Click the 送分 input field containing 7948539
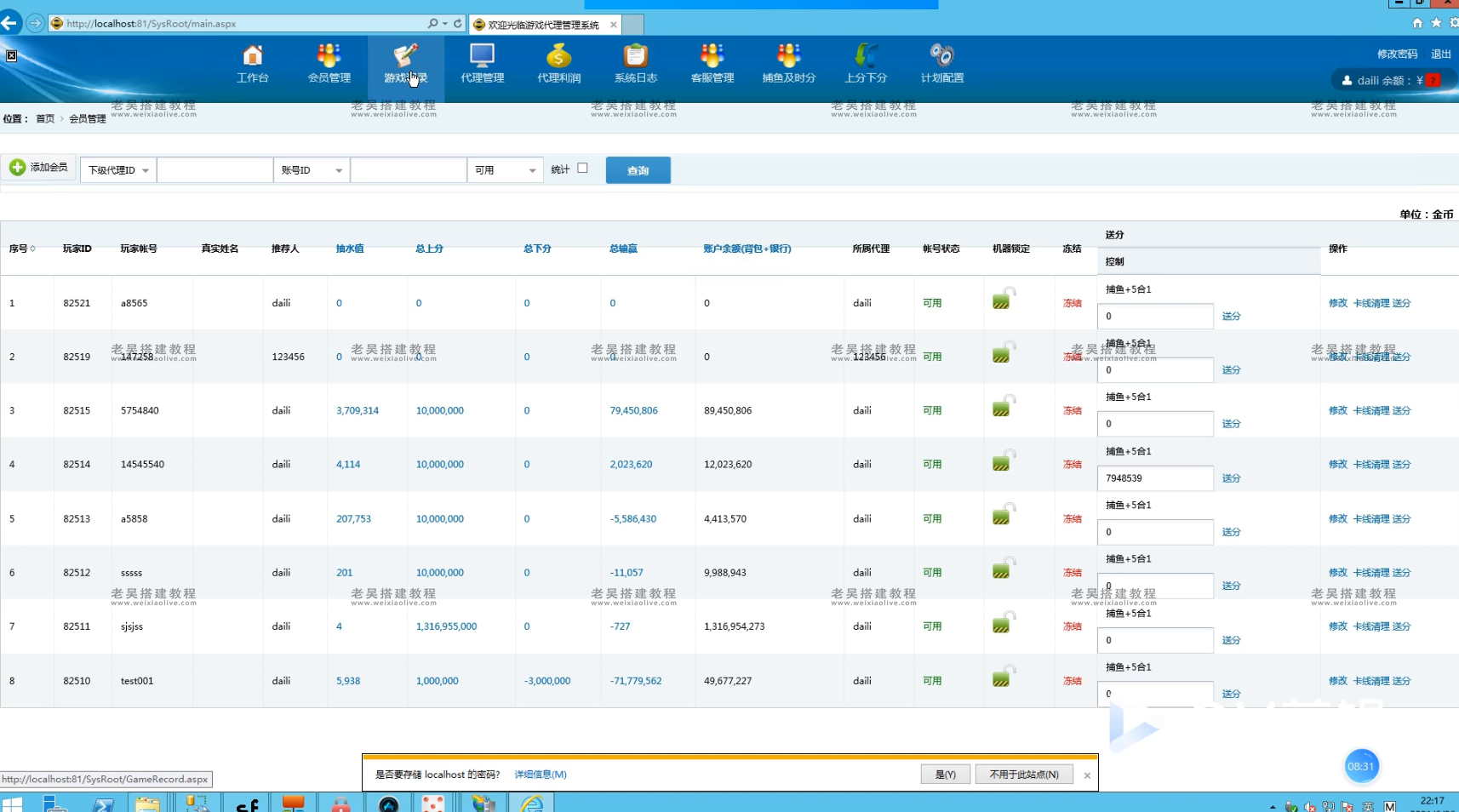1459x812 pixels. 1154,478
